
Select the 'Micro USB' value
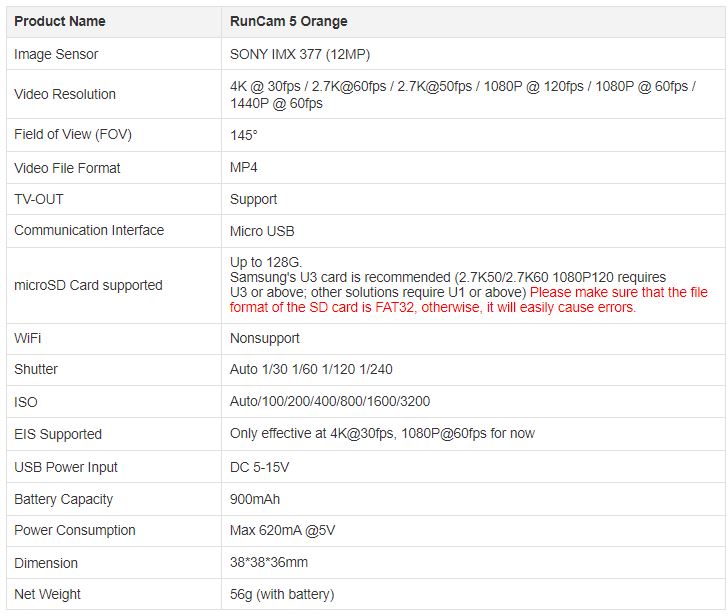click(x=262, y=231)
